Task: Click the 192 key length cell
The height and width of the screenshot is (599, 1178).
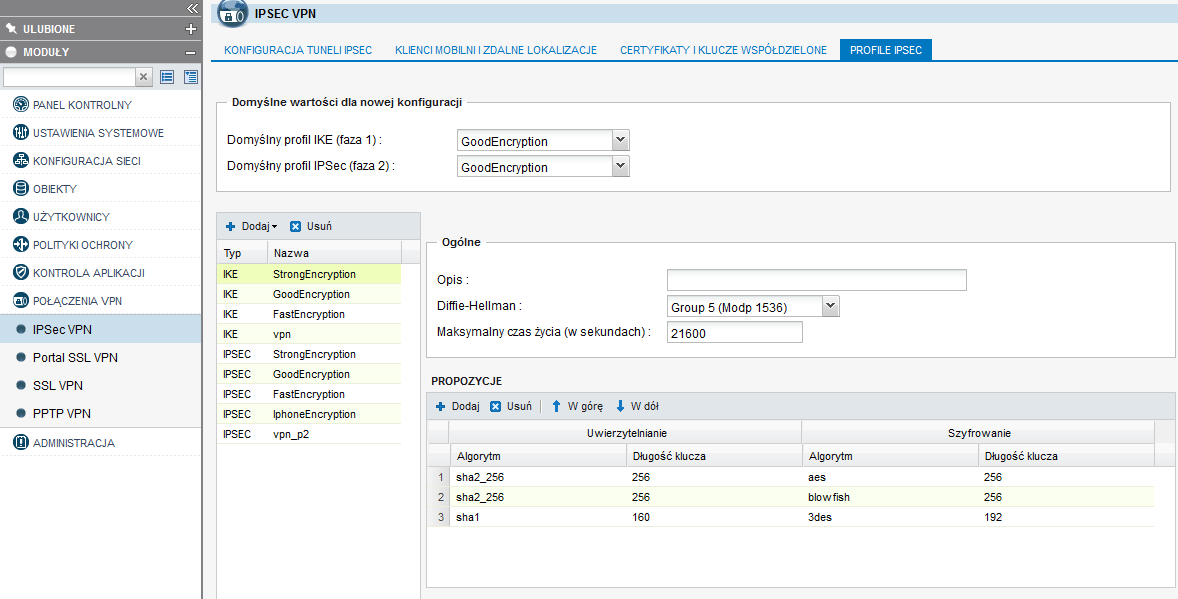Action: click(1065, 517)
